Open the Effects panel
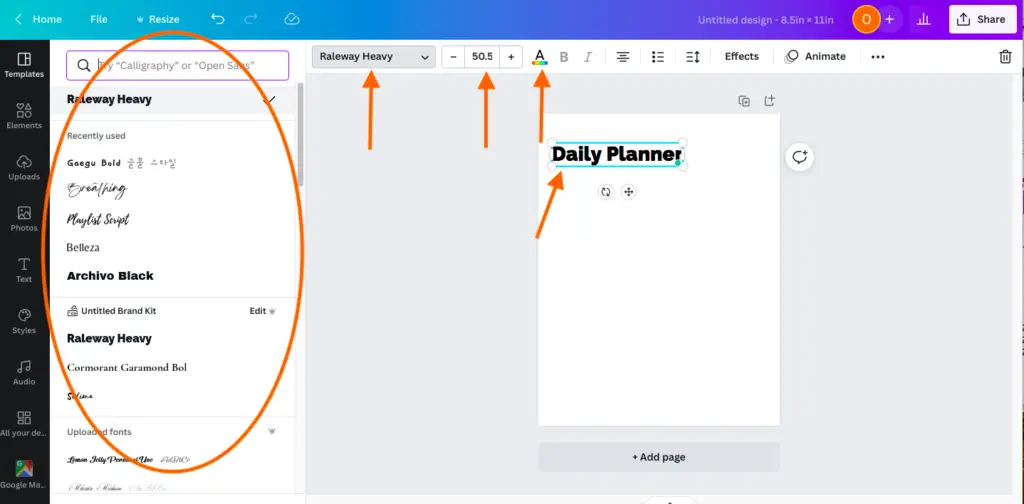 pyautogui.click(x=742, y=57)
